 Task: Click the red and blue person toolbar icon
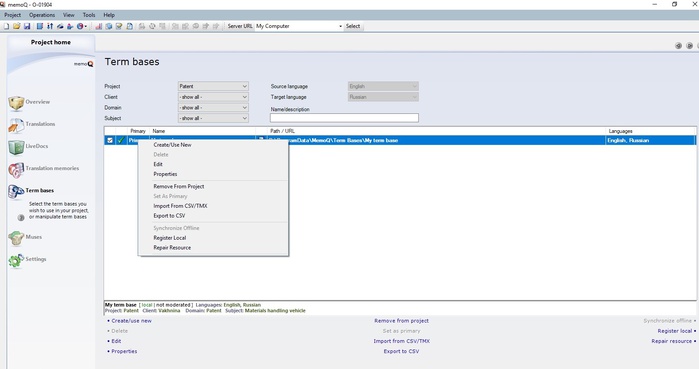[70, 26]
